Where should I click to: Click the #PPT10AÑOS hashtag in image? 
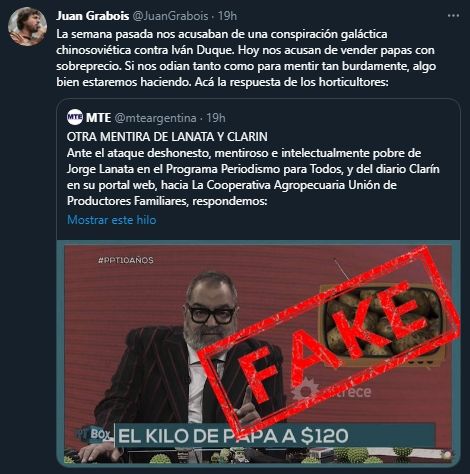coord(126,260)
